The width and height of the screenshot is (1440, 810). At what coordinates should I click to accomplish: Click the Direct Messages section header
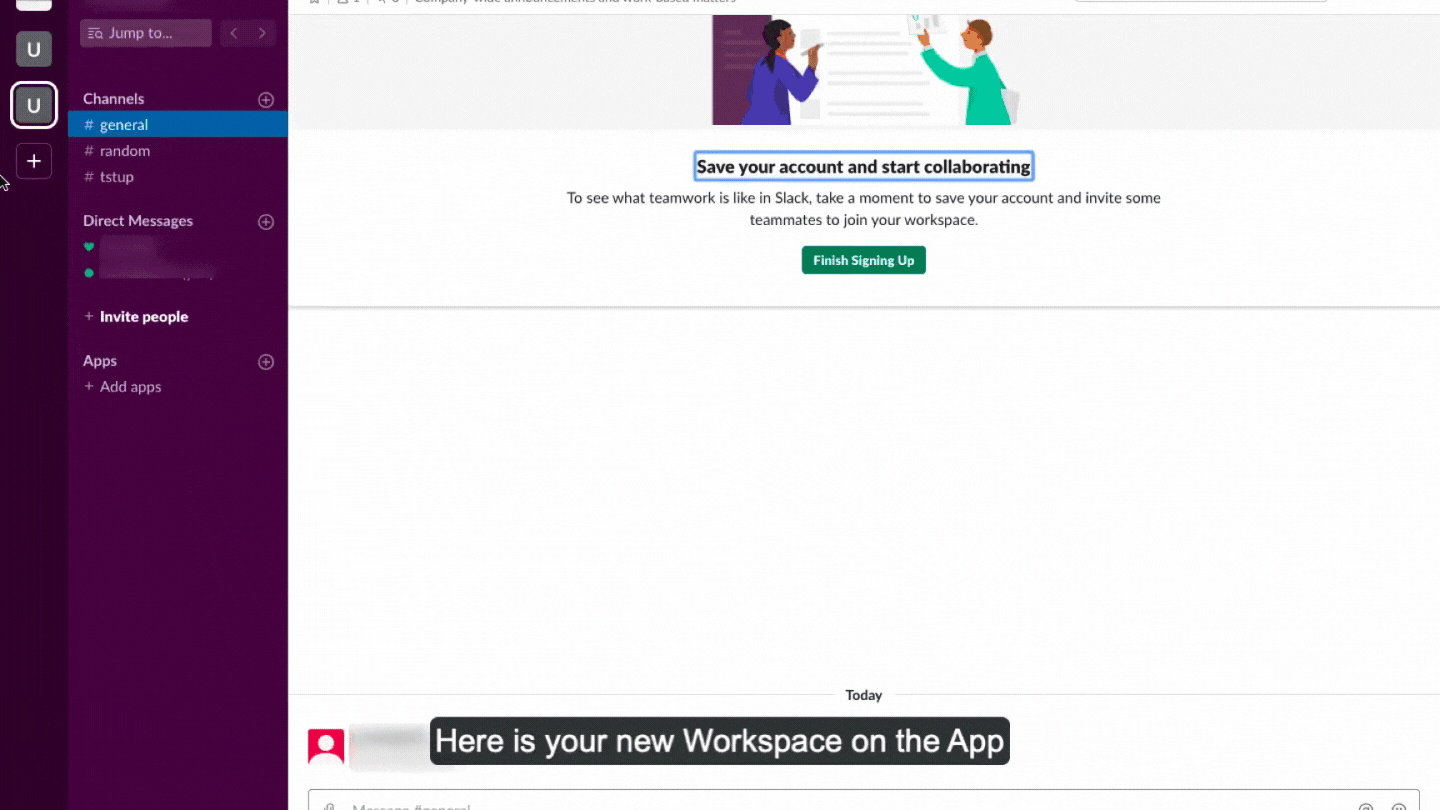click(138, 221)
